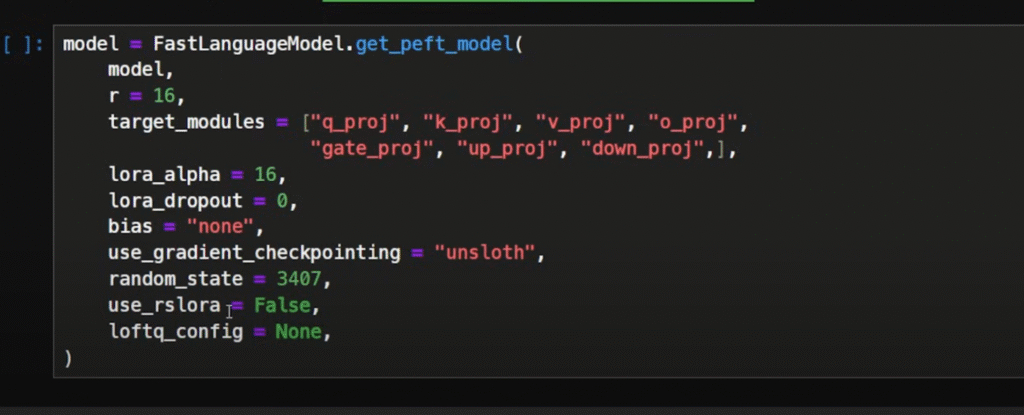
Task: Select the empty cell execution prompt
Action: click(23, 44)
